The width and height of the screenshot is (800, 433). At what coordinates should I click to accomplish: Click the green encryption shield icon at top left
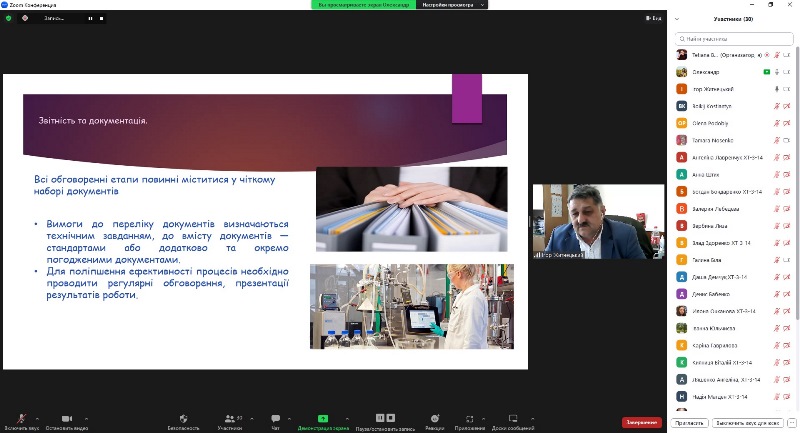[x=9, y=18]
